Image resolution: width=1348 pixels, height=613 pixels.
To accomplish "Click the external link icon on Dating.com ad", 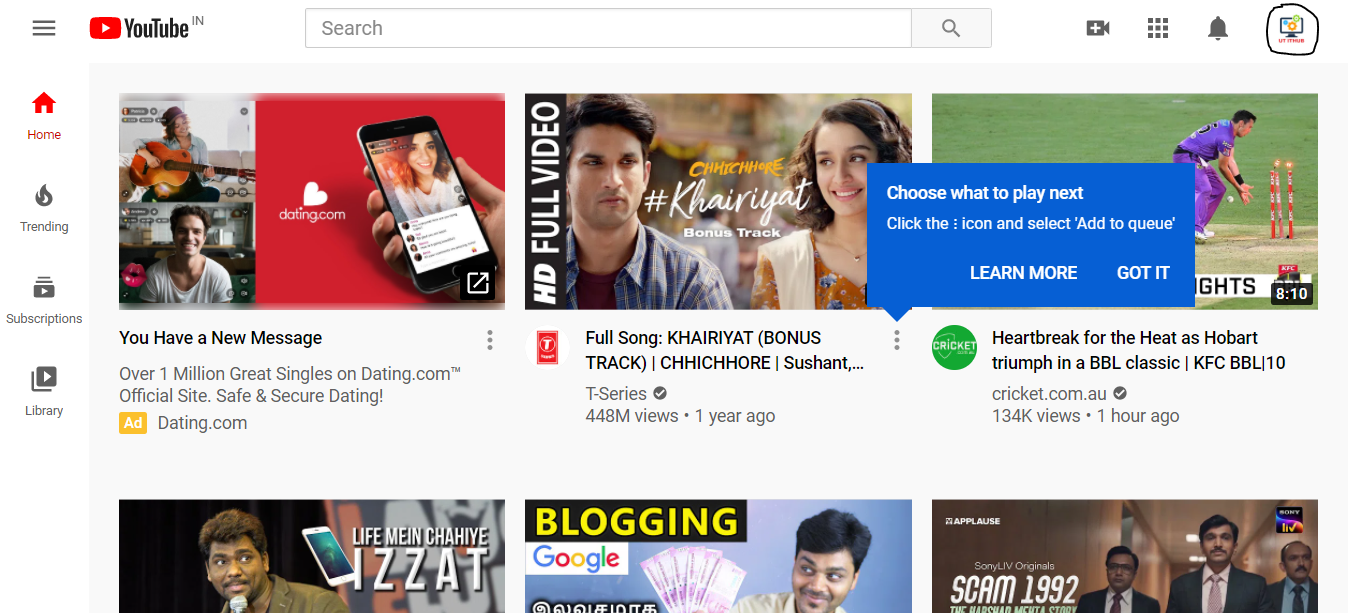I will click(478, 283).
